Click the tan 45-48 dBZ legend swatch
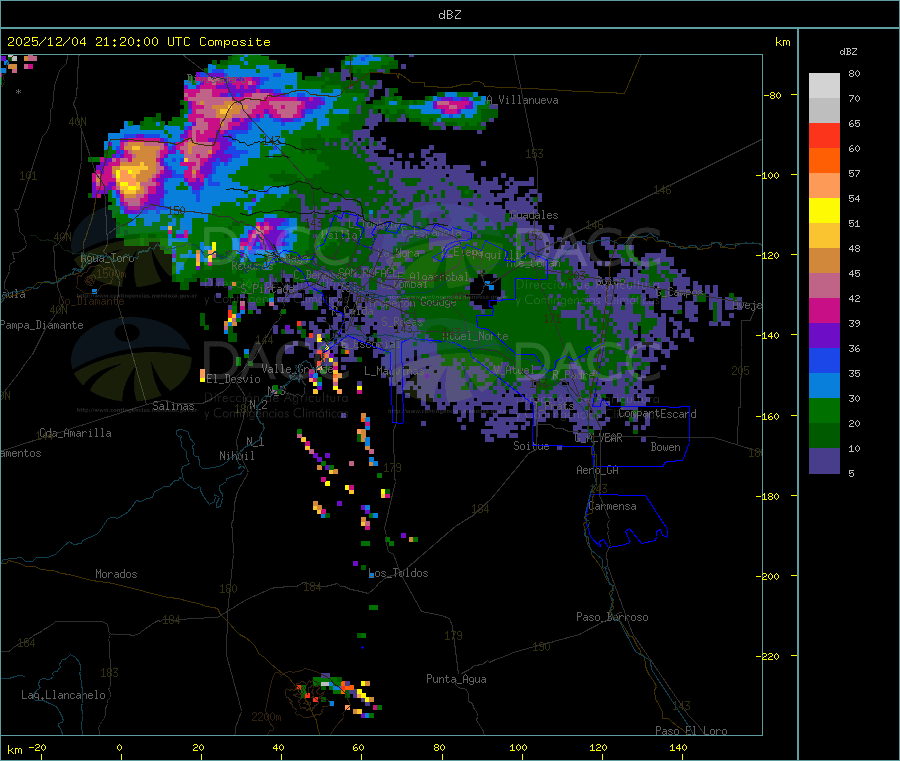This screenshot has height=761, width=900. pos(824,261)
